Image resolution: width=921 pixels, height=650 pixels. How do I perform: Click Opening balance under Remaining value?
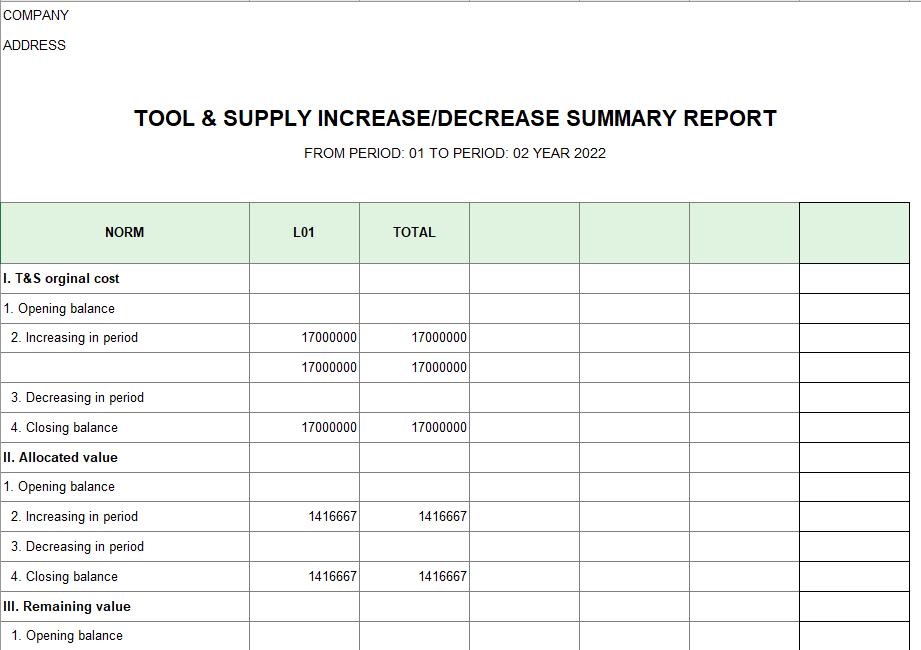click(x=67, y=635)
